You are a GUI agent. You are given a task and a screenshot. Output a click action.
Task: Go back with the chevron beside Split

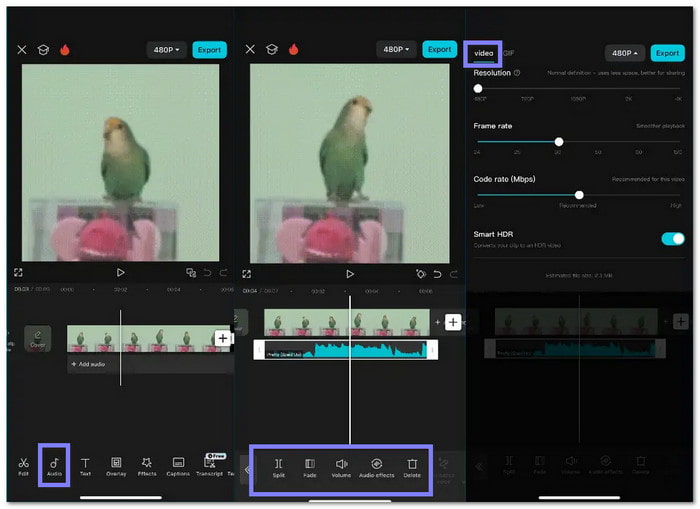pos(247,469)
